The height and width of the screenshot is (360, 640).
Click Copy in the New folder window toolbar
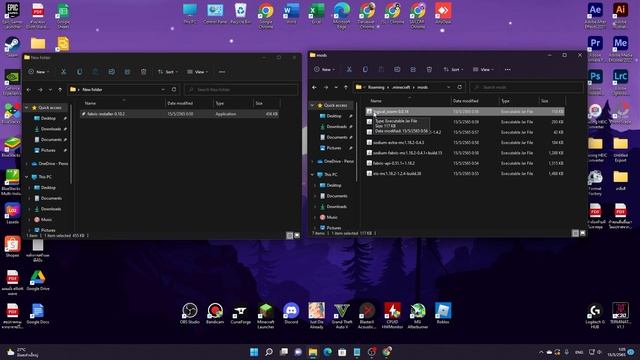(80, 72)
